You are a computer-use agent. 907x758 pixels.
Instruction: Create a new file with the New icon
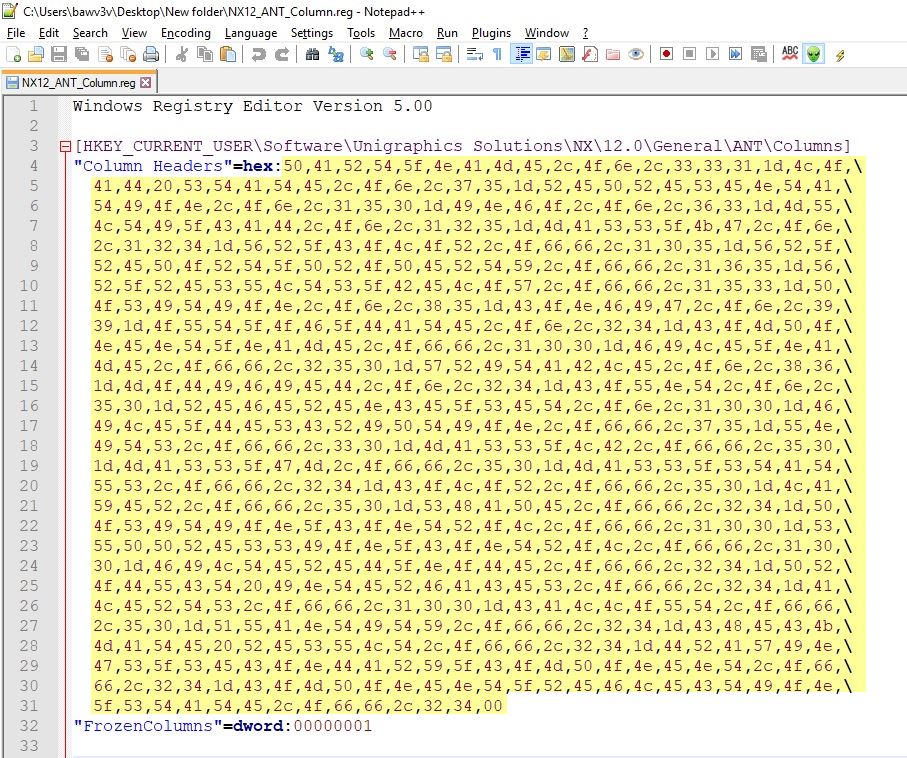[x=11, y=55]
